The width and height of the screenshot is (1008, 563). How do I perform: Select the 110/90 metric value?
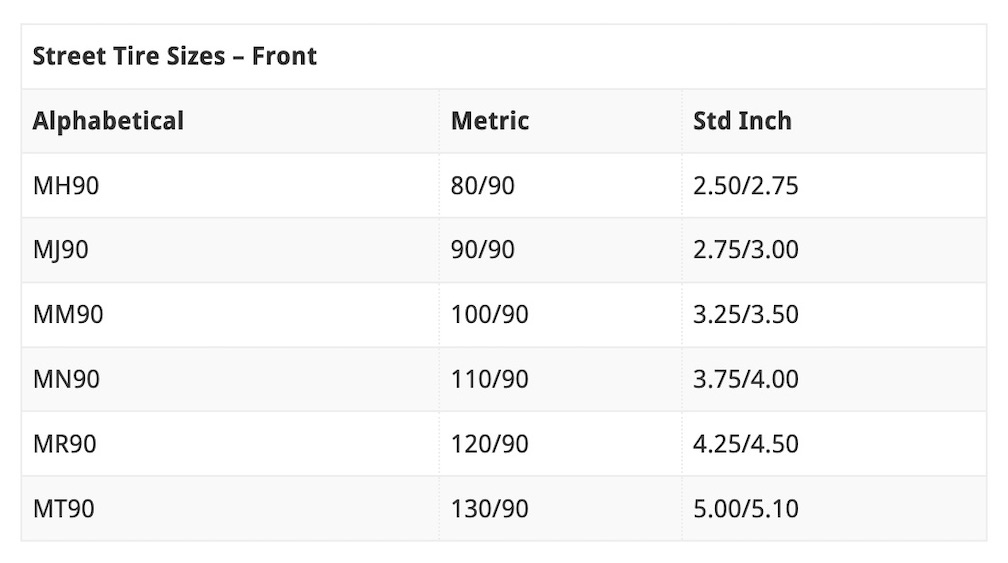point(490,379)
